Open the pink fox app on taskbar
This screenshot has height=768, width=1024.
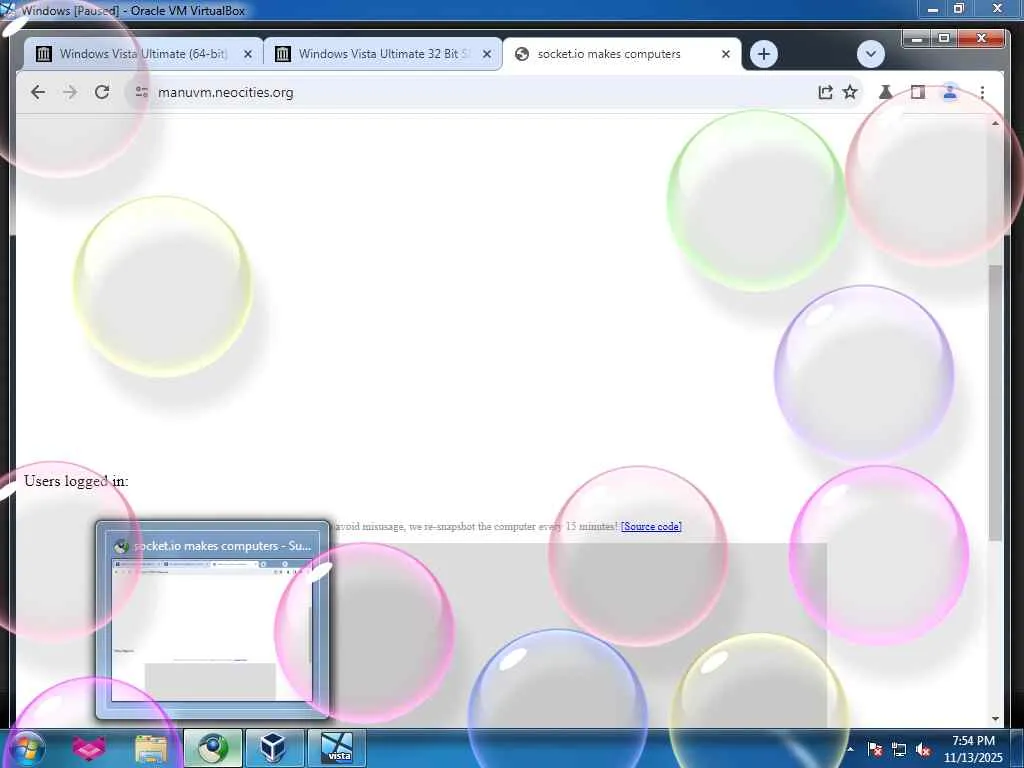88,748
